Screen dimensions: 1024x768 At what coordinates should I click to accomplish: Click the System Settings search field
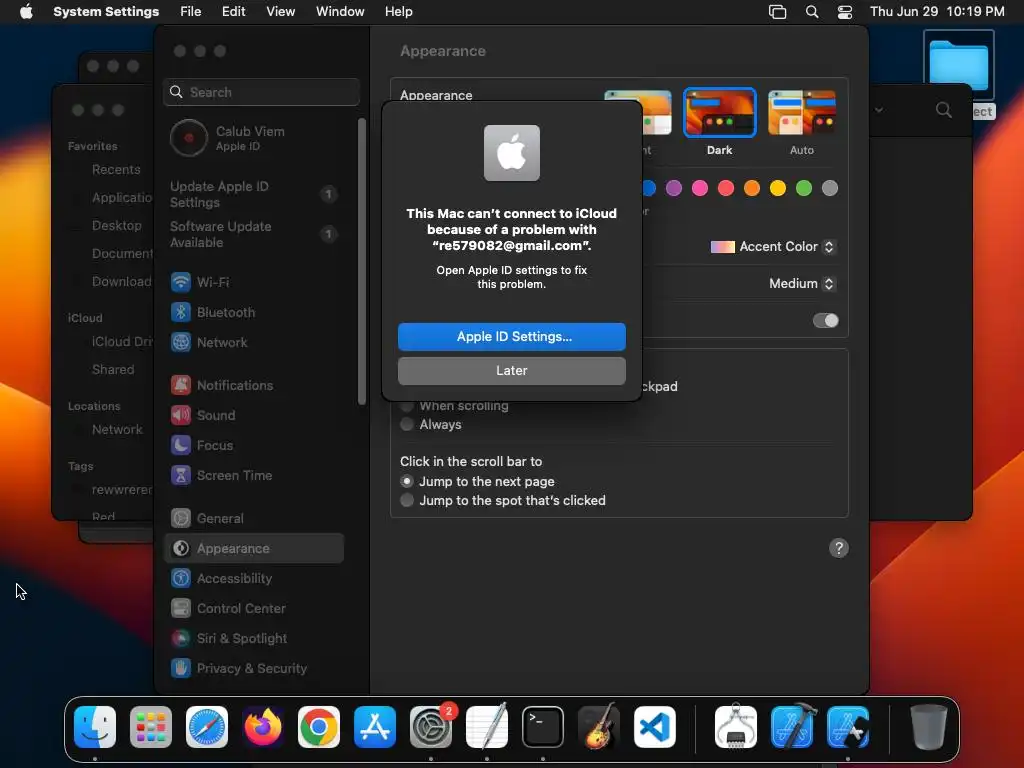pos(261,92)
